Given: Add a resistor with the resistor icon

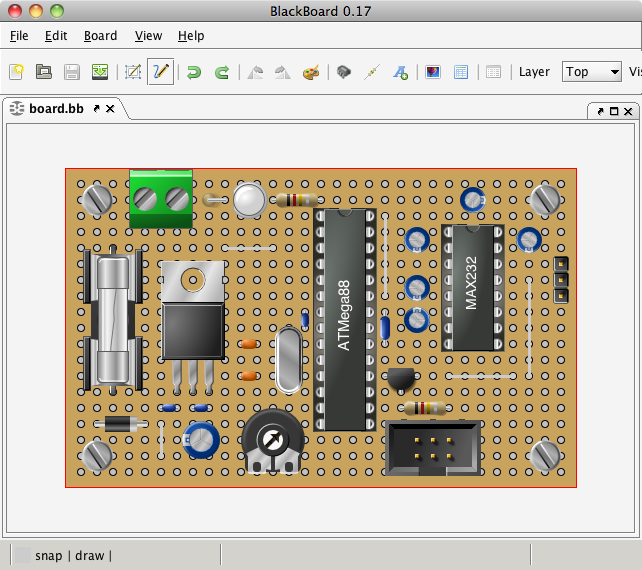Looking at the screenshot, I should point(372,72).
